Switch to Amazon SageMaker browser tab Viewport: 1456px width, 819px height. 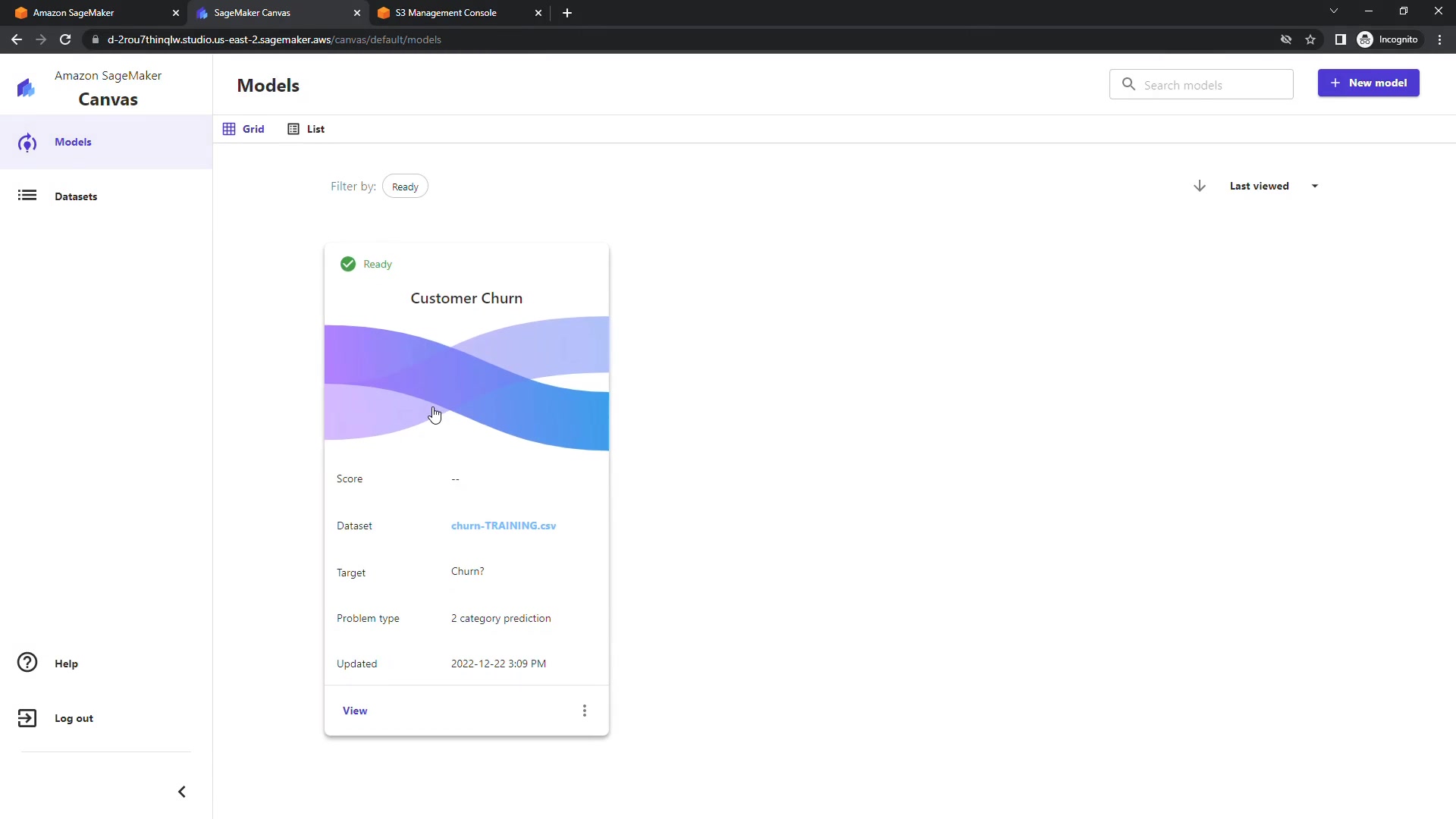pyautogui.click(x=74, y=13)
